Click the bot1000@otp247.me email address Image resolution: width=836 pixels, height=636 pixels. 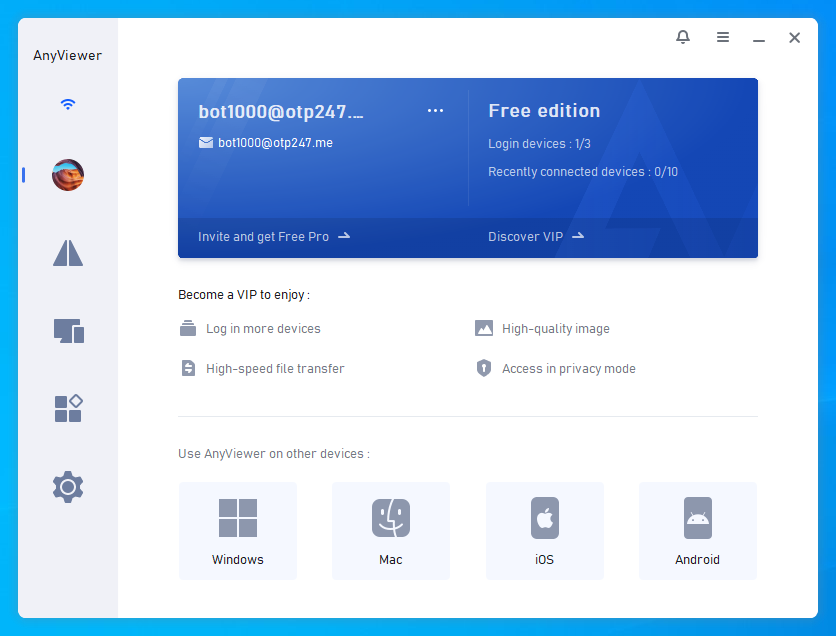[275, 143]
